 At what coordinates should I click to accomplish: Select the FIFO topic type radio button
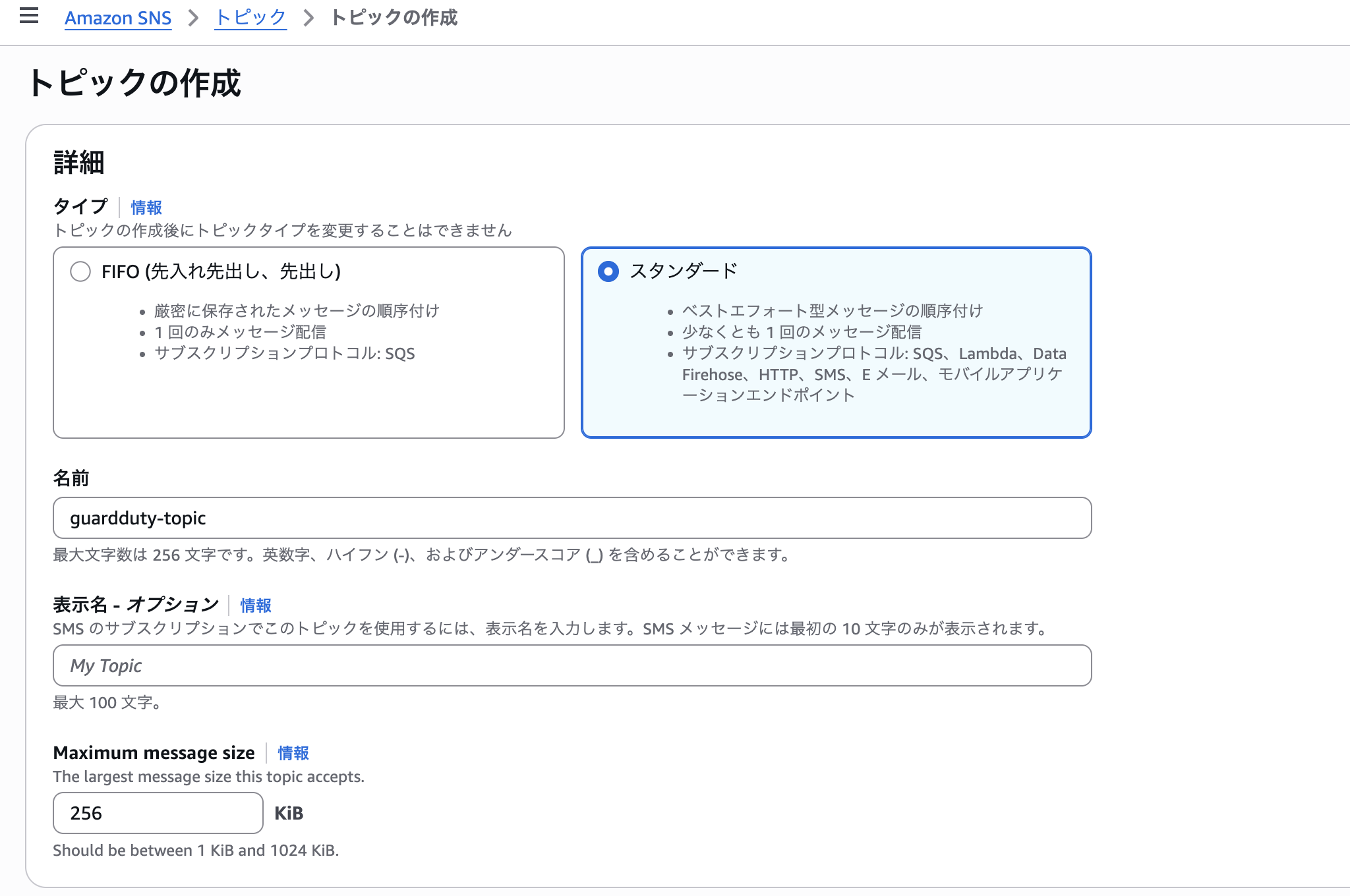80,271
